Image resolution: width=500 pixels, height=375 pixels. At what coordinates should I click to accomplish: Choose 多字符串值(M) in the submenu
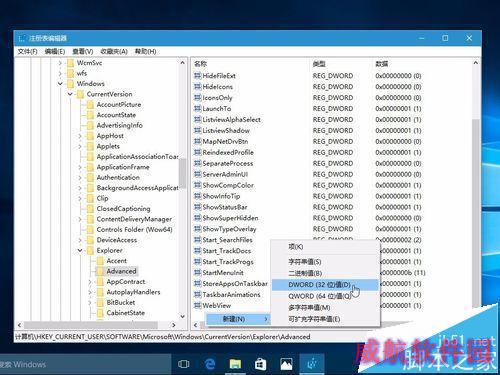coord(325,307)
